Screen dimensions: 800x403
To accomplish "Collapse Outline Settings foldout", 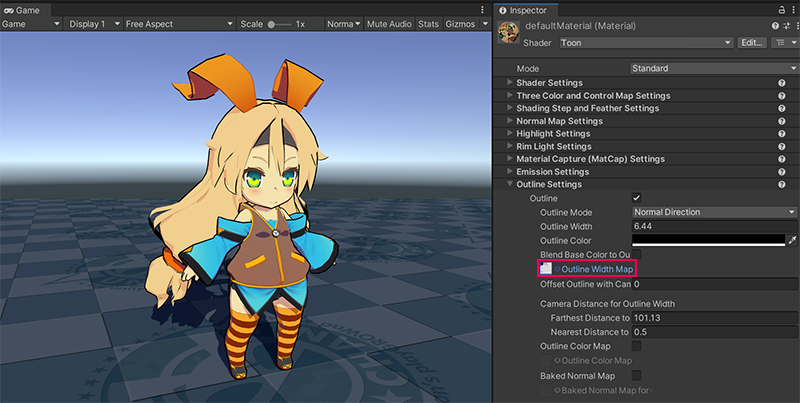I will [509, 184].
